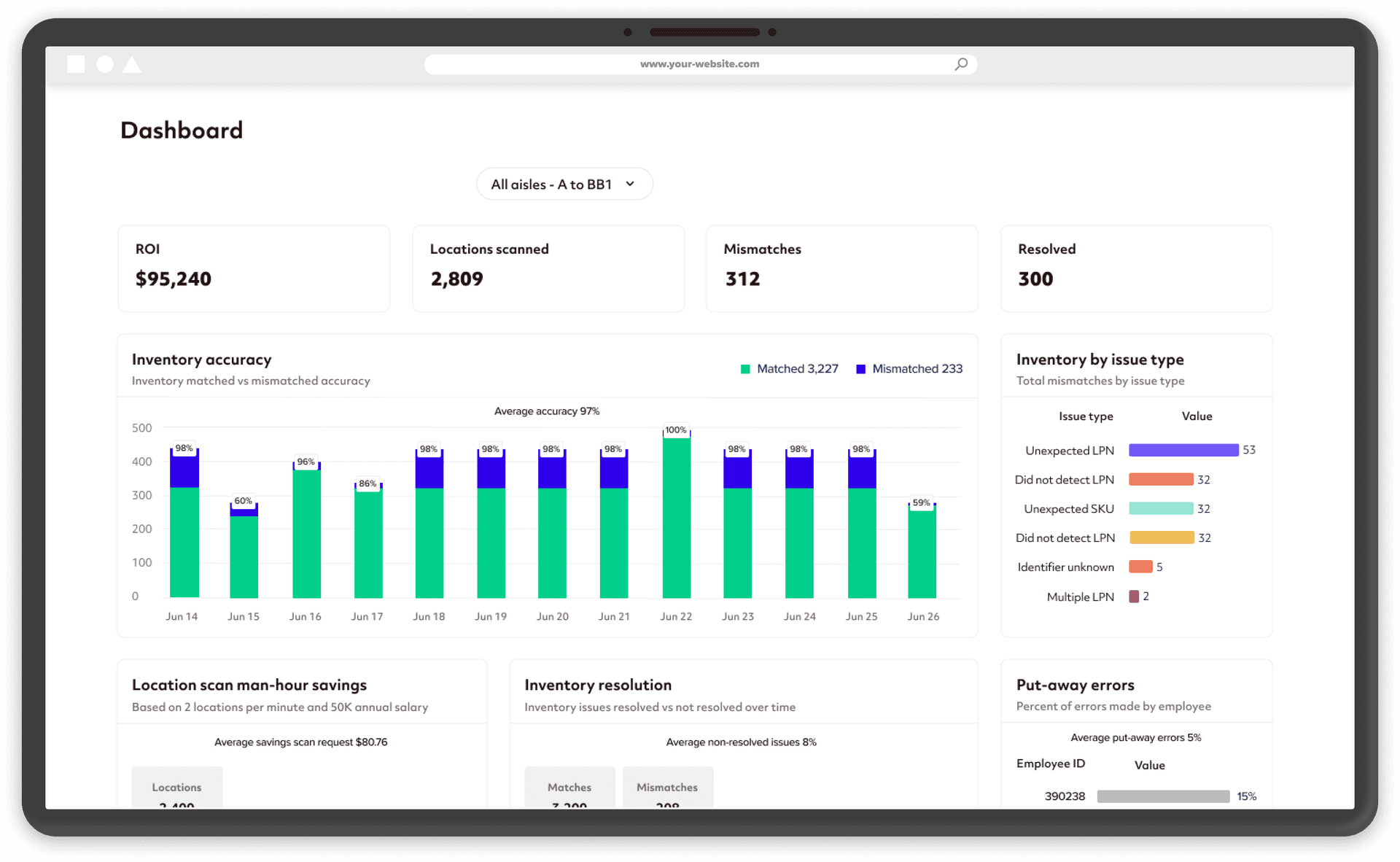
Task: Click the blue Mismatched legend square
Action: point(860,369)
